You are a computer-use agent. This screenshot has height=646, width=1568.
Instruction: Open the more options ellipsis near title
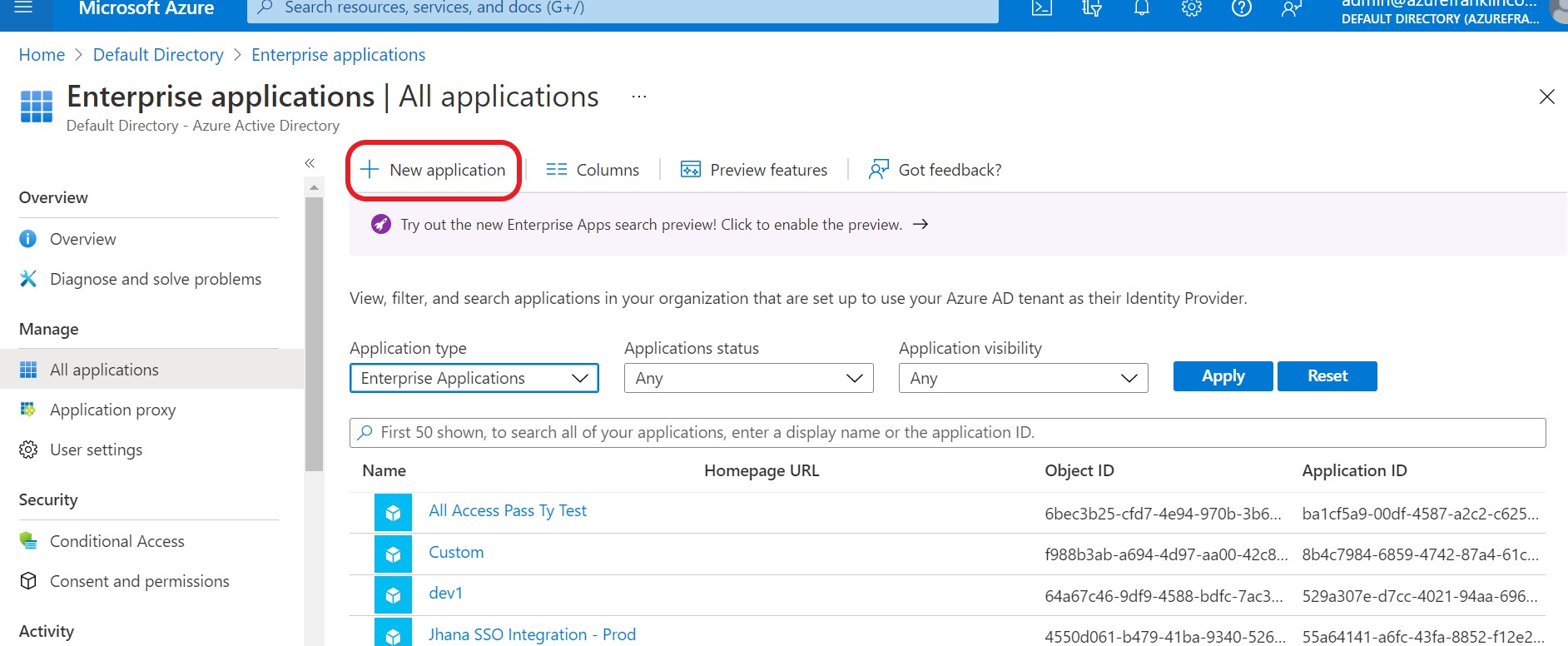638,97
